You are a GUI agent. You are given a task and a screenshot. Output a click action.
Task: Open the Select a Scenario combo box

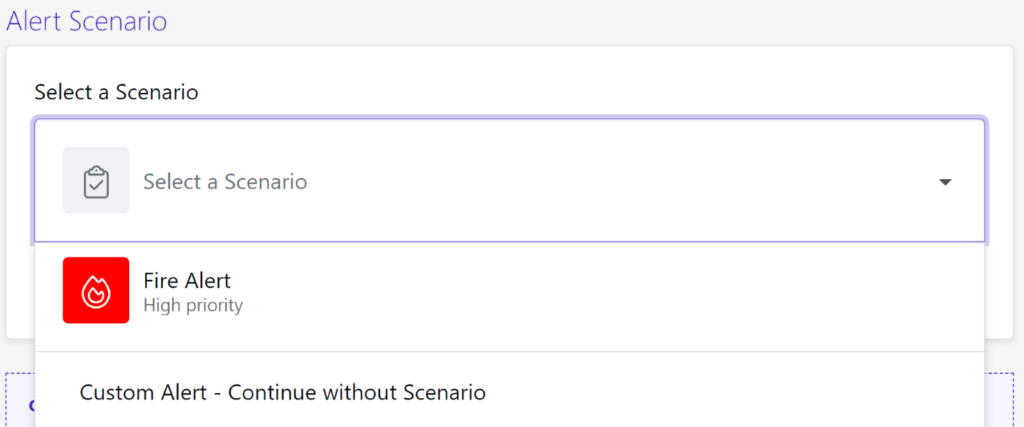(509, 180)
